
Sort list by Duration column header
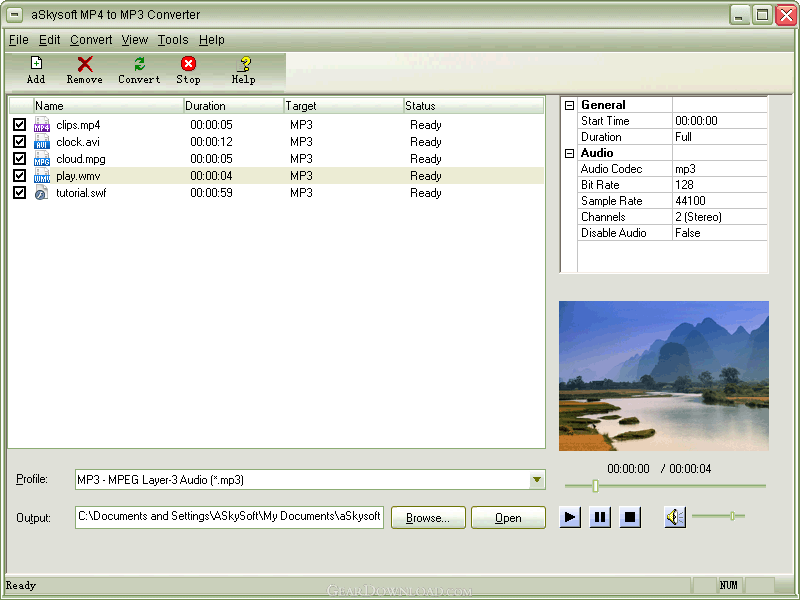point(233,106)
